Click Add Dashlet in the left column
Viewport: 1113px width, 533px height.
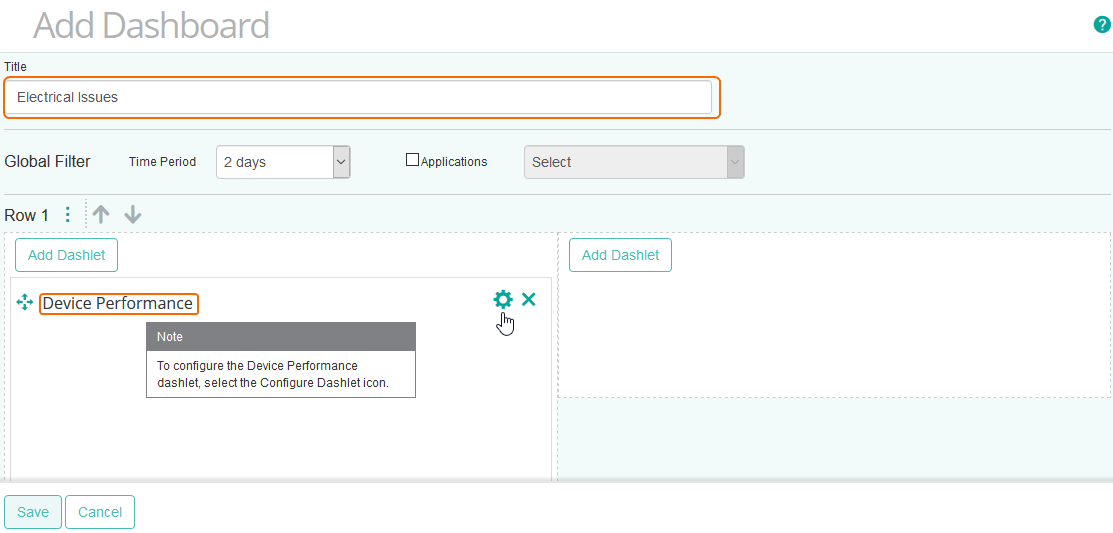pyautogui.click(x=66, y=255)
